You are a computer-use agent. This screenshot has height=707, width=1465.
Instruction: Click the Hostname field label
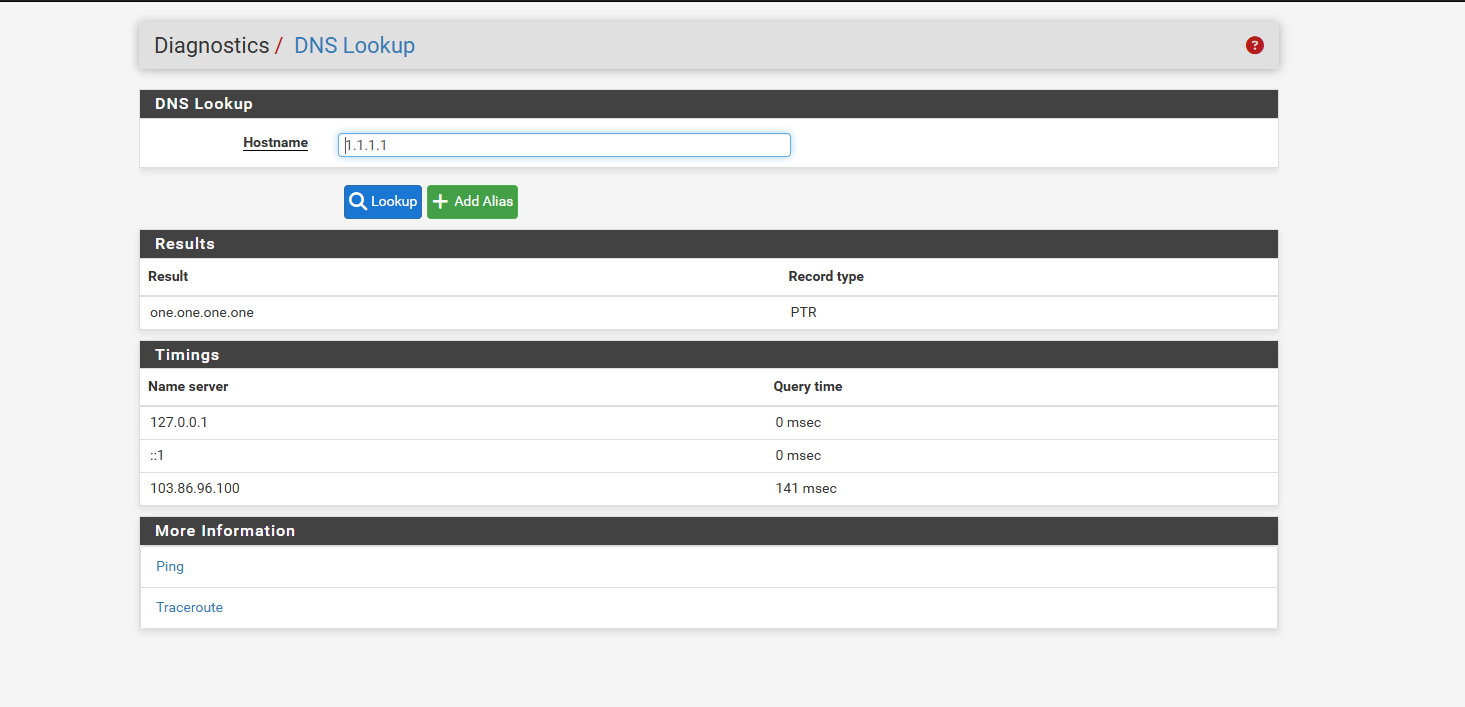click(275, 143)
